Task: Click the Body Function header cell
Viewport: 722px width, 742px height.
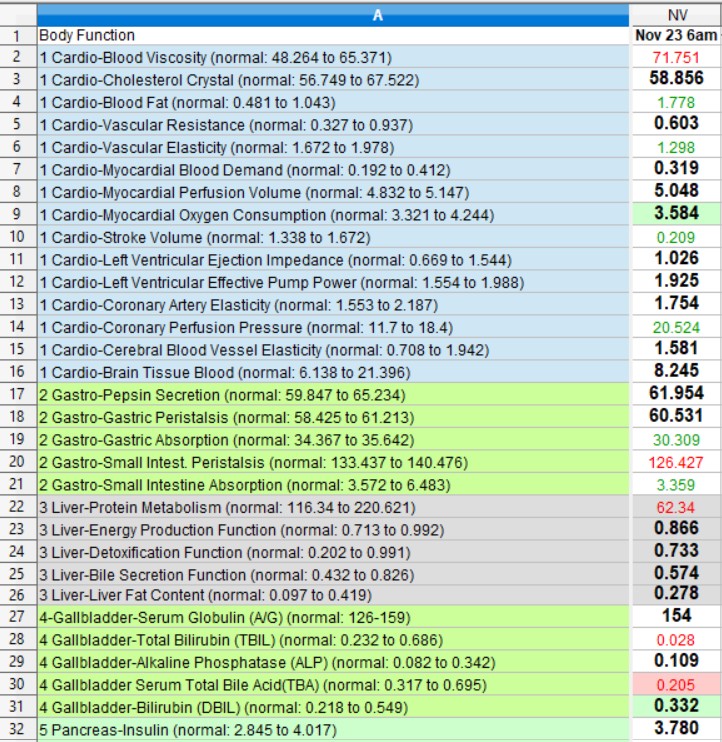Action: pos(87,35)
